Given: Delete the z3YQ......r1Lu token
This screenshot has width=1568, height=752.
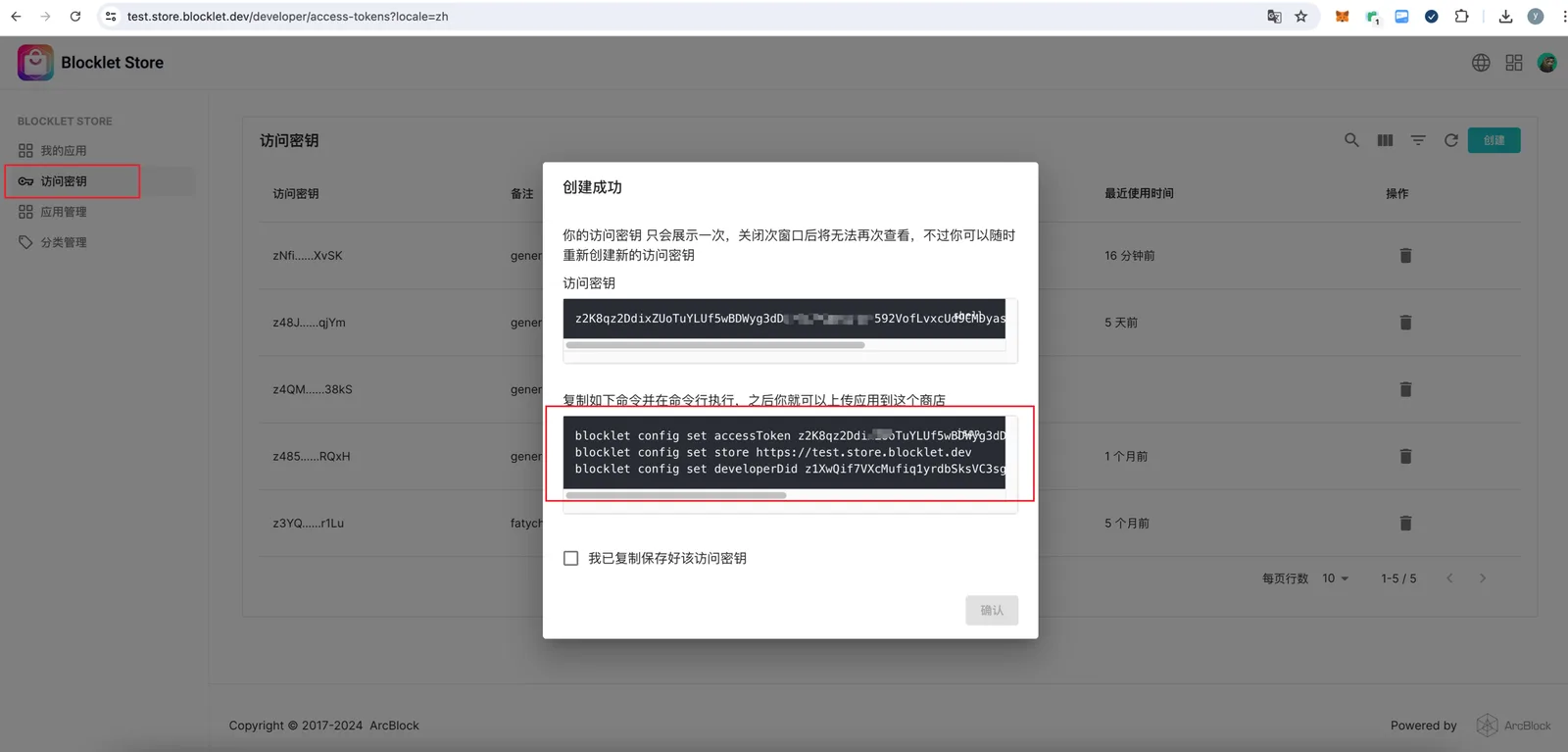Looking at the screenshot, I should click(x=1405, y=524).
